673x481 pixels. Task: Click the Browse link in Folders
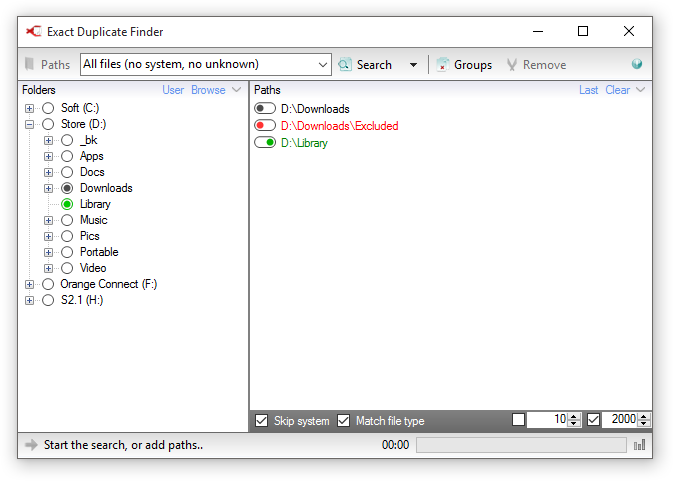[208, 90]
